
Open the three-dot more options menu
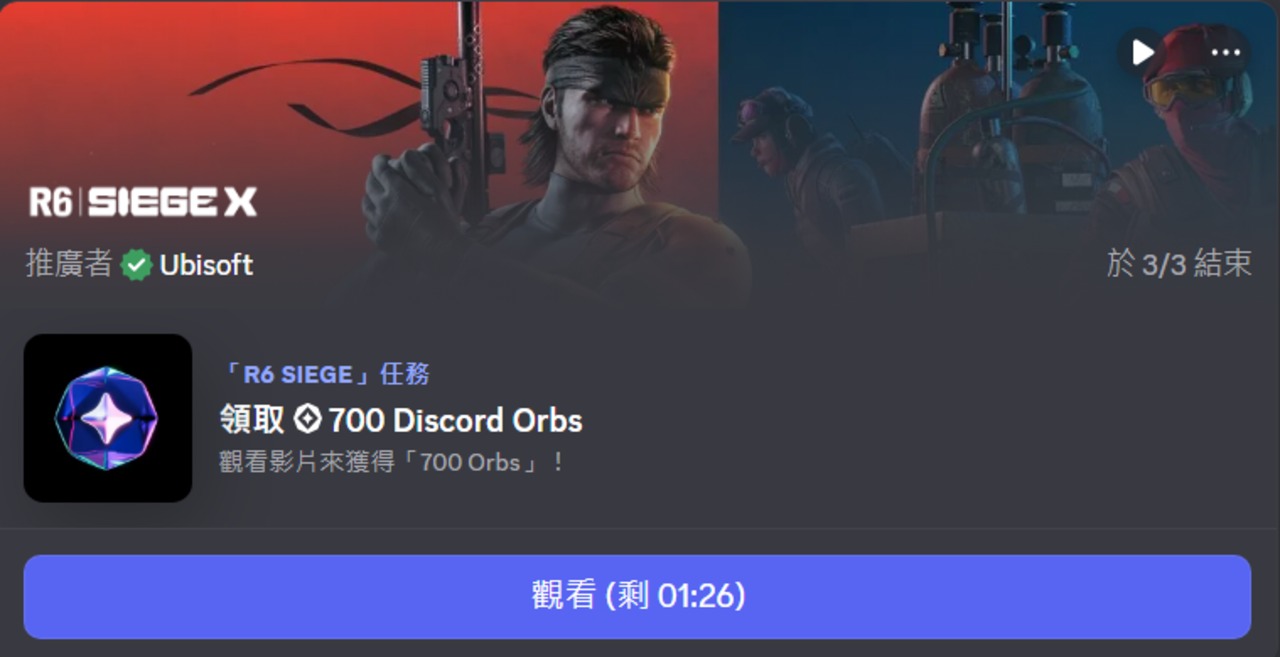point(1225,52)
